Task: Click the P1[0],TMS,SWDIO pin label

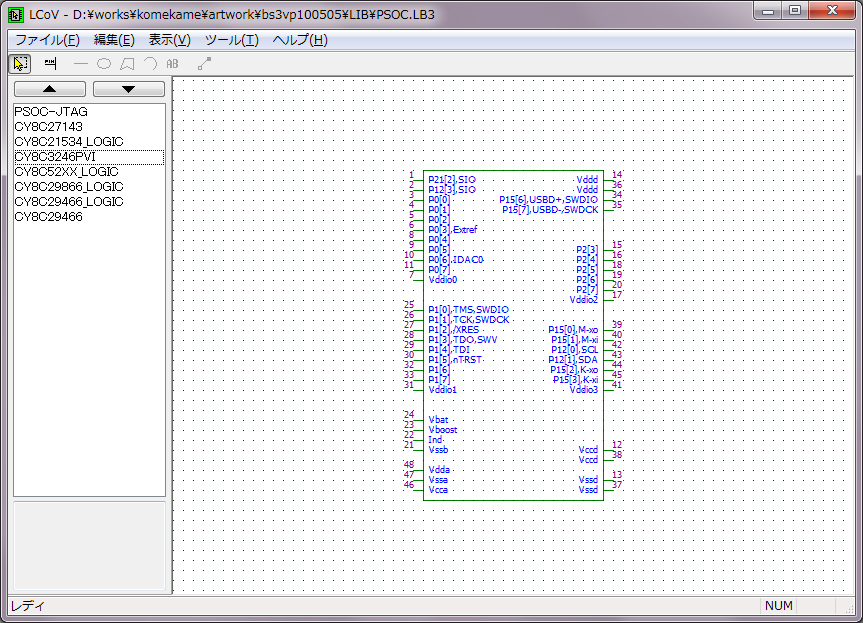Action: [468, 310]
